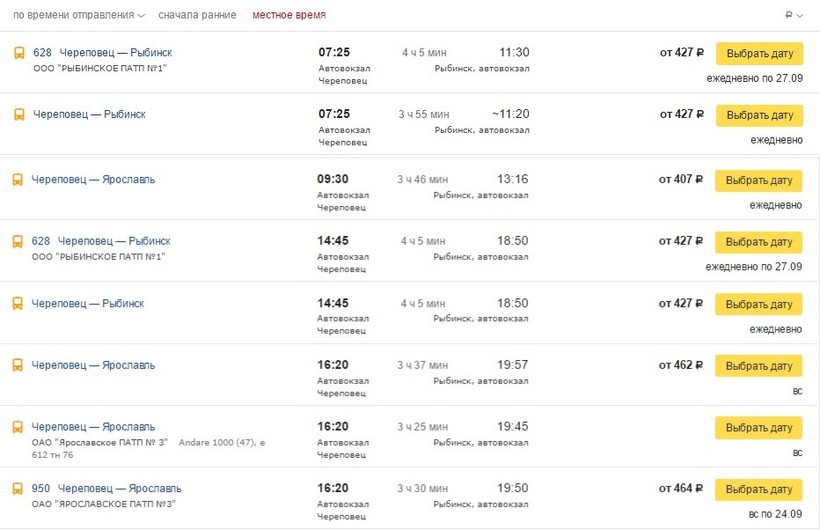Image resolution: width=820 pixels, height=530 pixels.
Task: Click the bus icon for 07:25 trip arriving ~11:20
Action: point(19,115)
